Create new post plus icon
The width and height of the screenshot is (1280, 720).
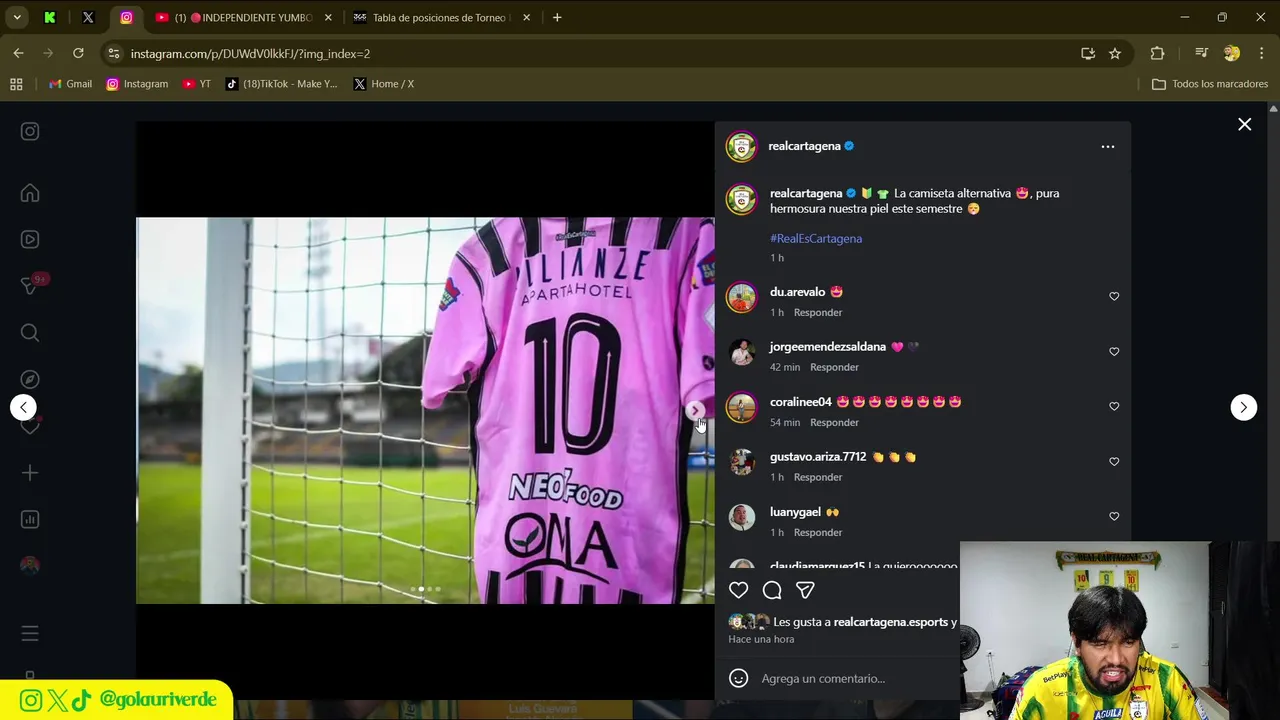point(30,472)
